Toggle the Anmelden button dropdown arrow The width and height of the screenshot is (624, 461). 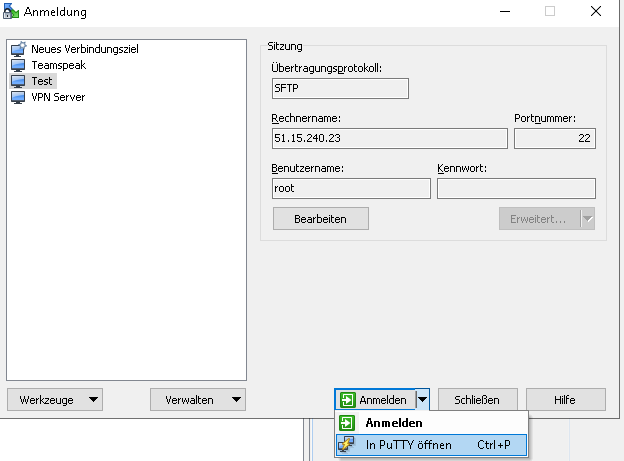(422, 400)
